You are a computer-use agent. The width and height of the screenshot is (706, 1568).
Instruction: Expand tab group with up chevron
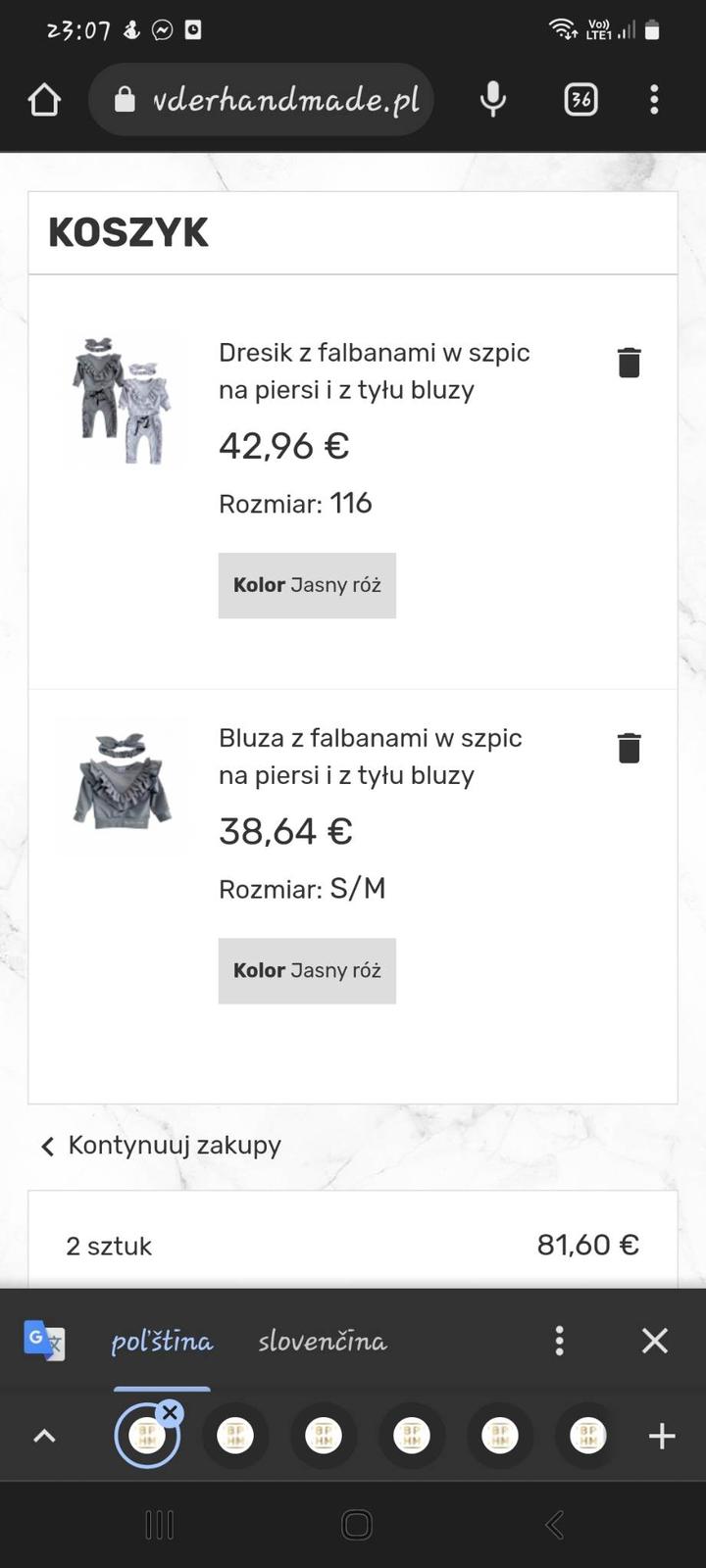click(45, 1437)
